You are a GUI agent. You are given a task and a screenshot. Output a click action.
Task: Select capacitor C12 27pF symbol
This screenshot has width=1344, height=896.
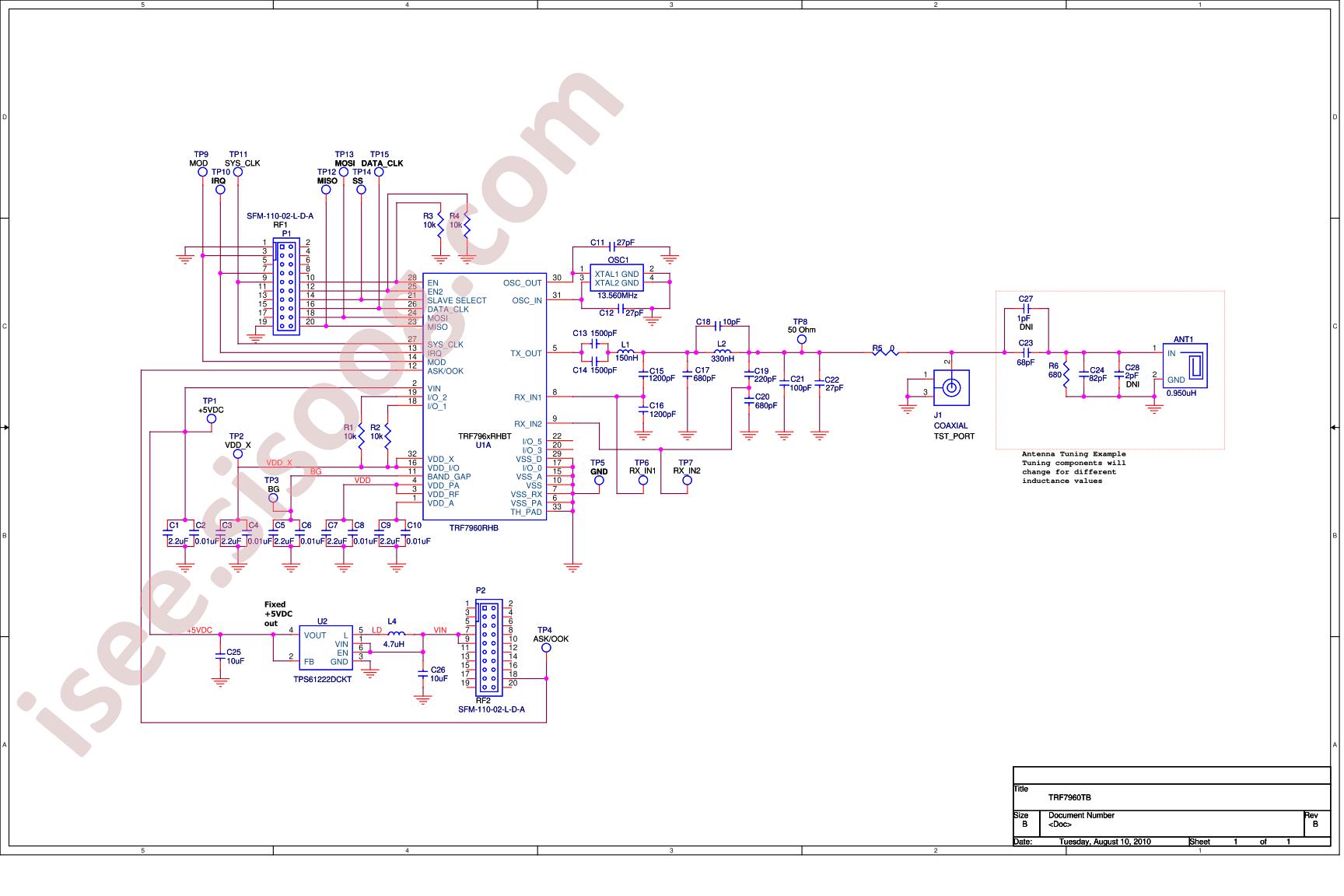coord(621,309)
